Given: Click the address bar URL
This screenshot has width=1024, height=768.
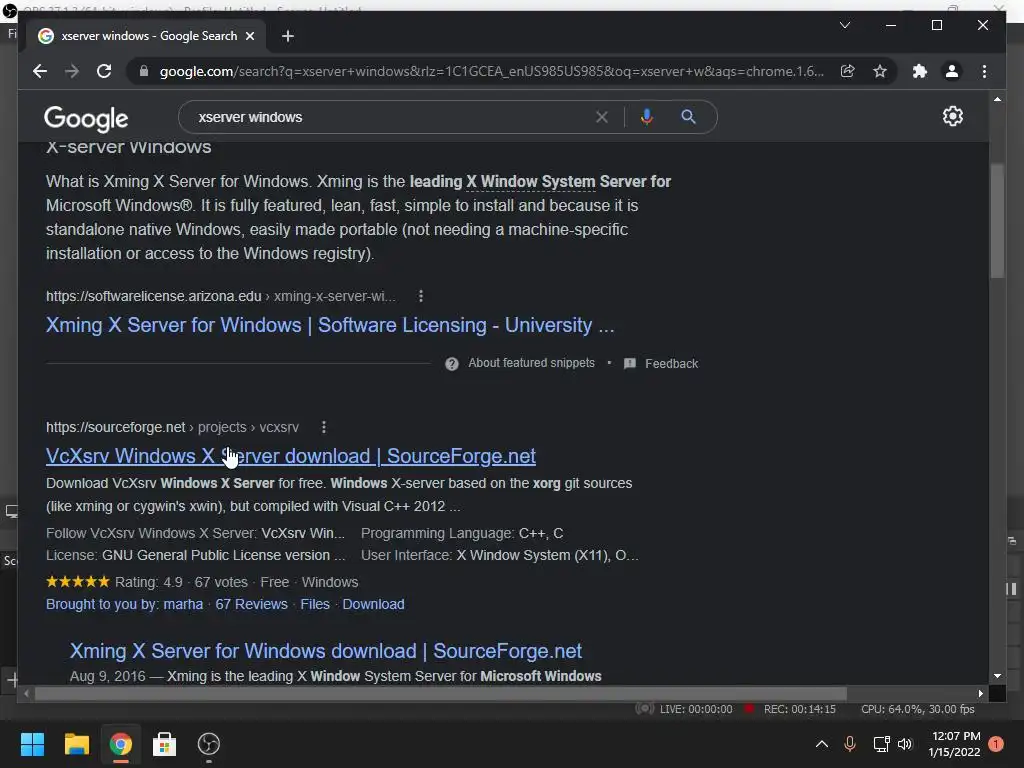Looking at the screenshot, I should click(x=491, y=71).
